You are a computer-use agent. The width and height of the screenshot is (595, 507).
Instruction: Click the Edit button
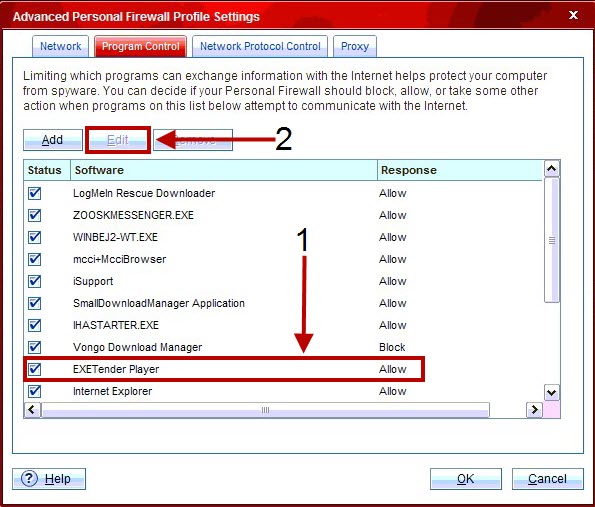click(x=118, y=140)
